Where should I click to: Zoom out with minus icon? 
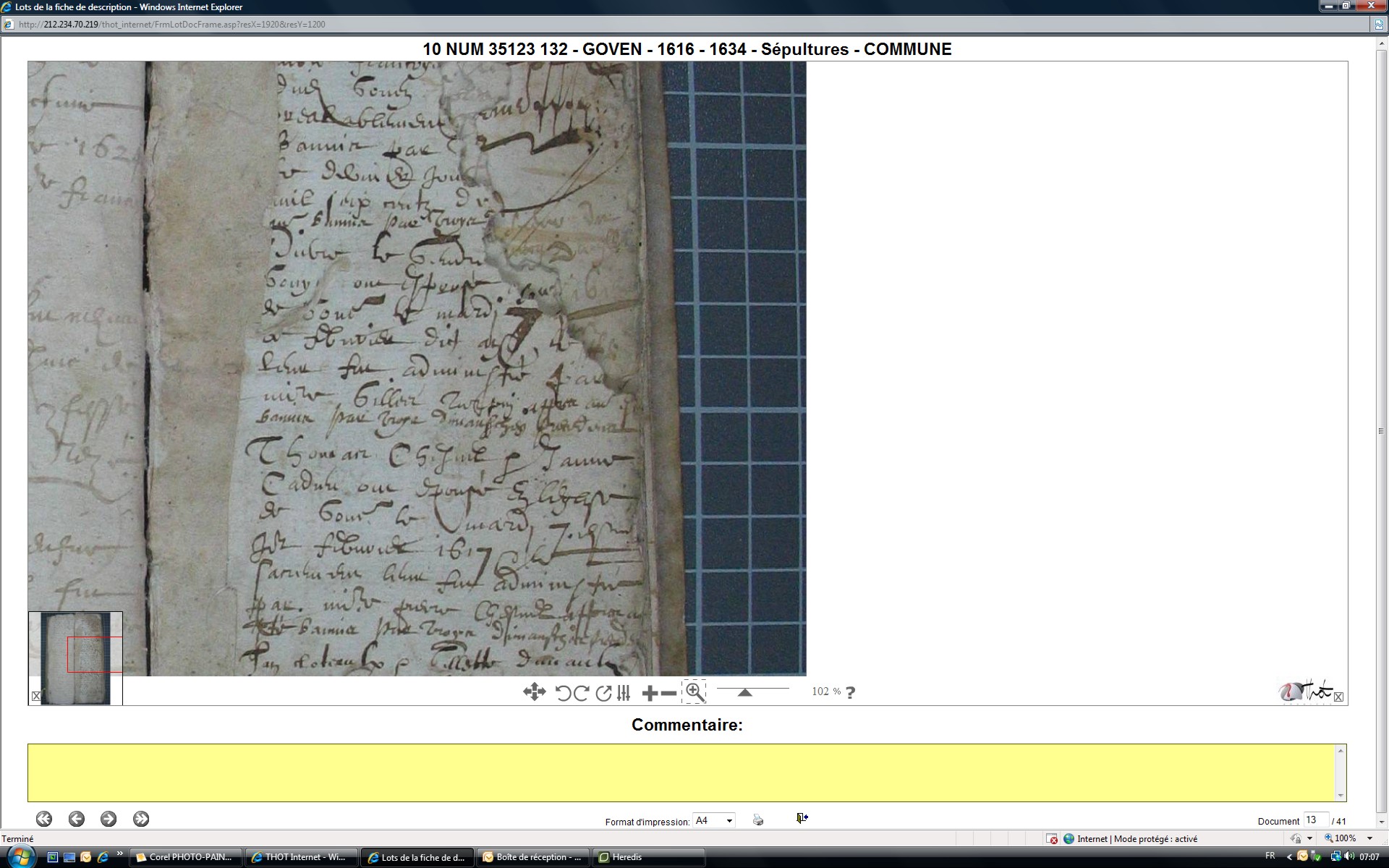[x=669, y=693]
